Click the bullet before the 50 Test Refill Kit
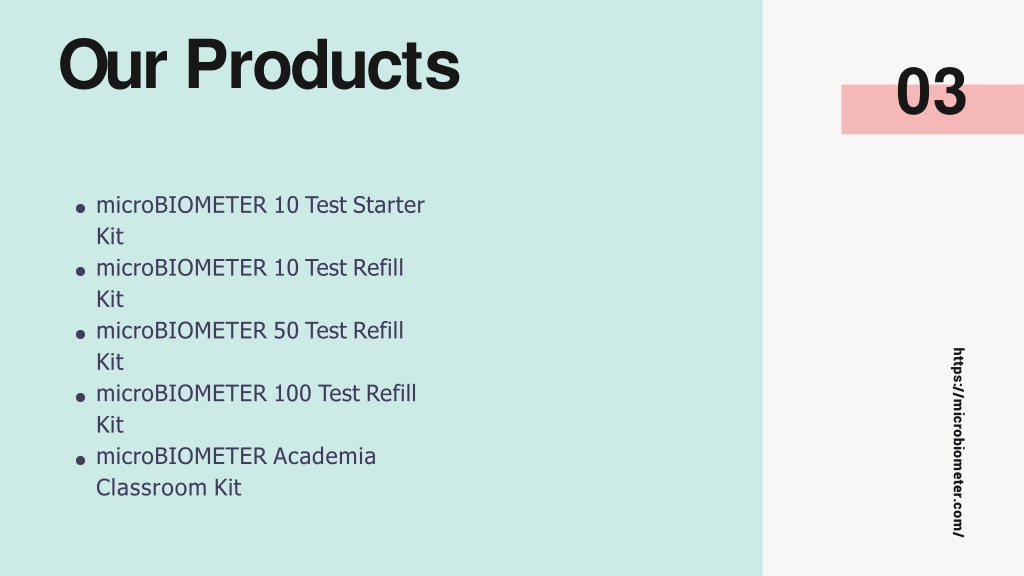The image size is (1024, 576). pyautogui.click(x=80, y=334)
